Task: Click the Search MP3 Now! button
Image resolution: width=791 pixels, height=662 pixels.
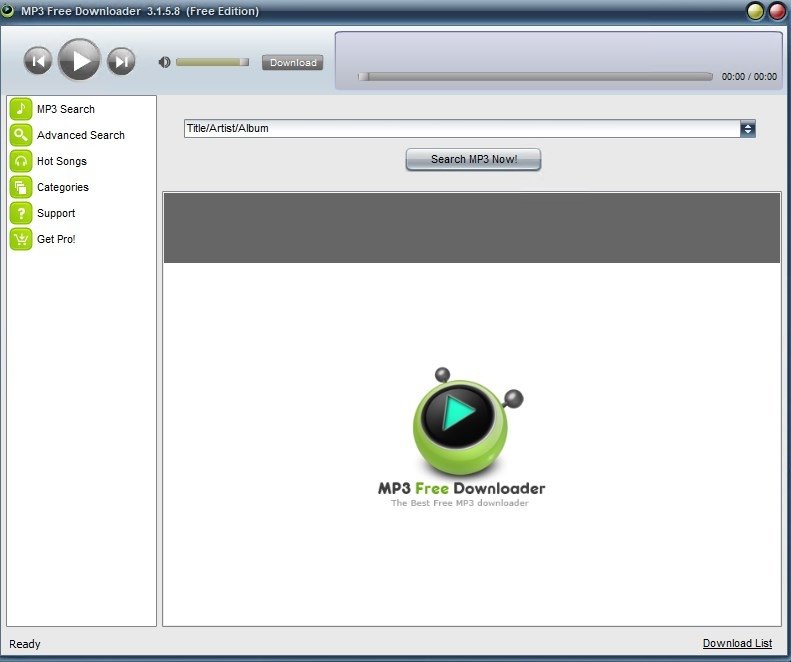Action: [x=473, y=159]
